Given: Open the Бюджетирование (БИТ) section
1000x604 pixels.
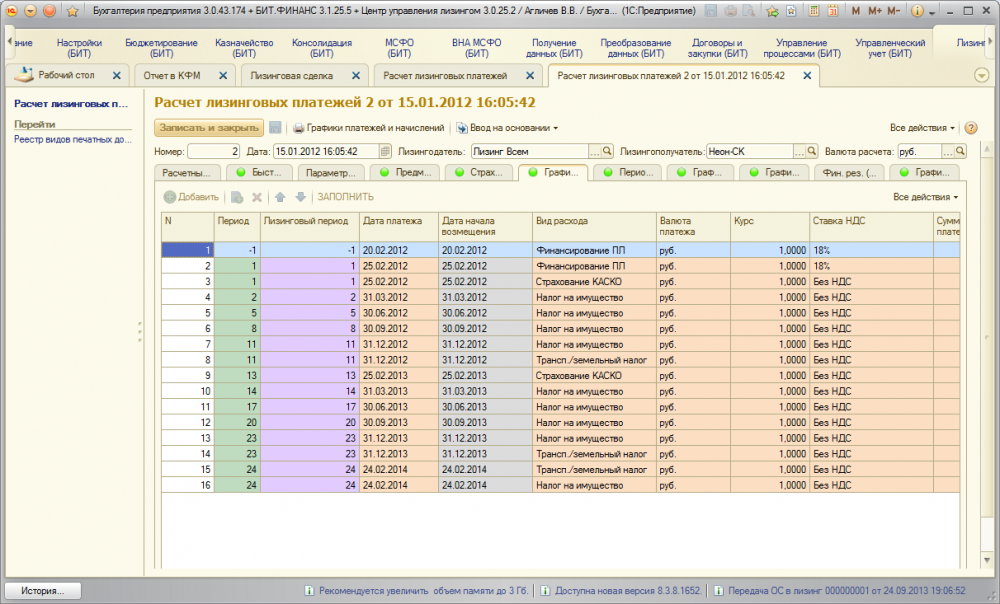Looking at the screenshot, I should pyautogui.click(x=161, y=48).
